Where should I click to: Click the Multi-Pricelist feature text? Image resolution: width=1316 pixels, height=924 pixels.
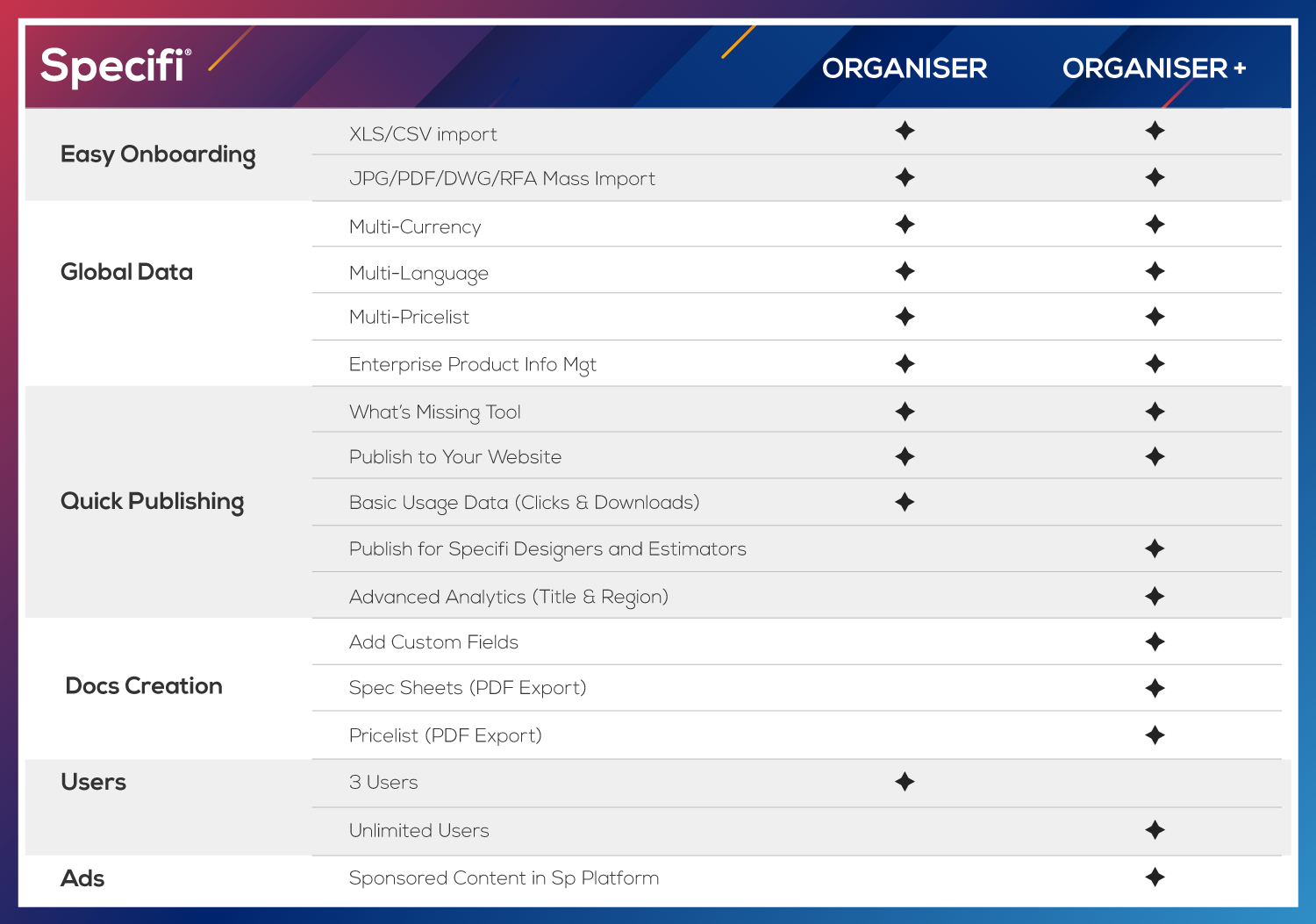click(x=409, y=317)
